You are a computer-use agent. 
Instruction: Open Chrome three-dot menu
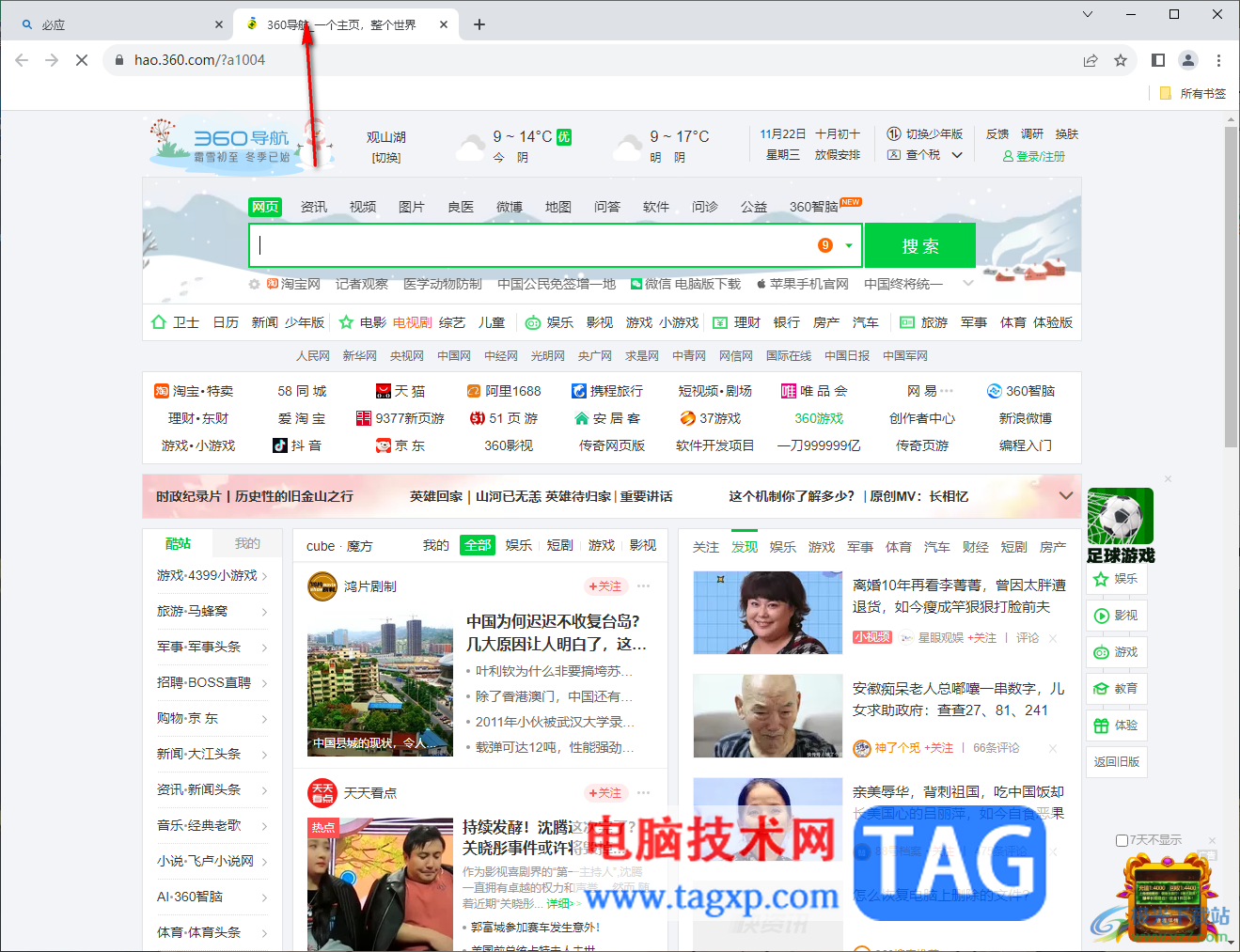point(1218,60)
